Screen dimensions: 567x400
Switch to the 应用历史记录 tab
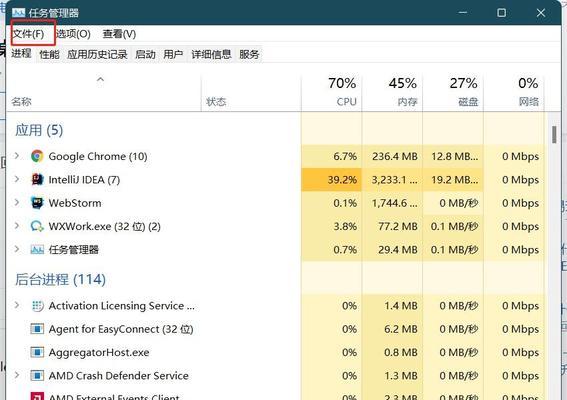pos(97,55)
